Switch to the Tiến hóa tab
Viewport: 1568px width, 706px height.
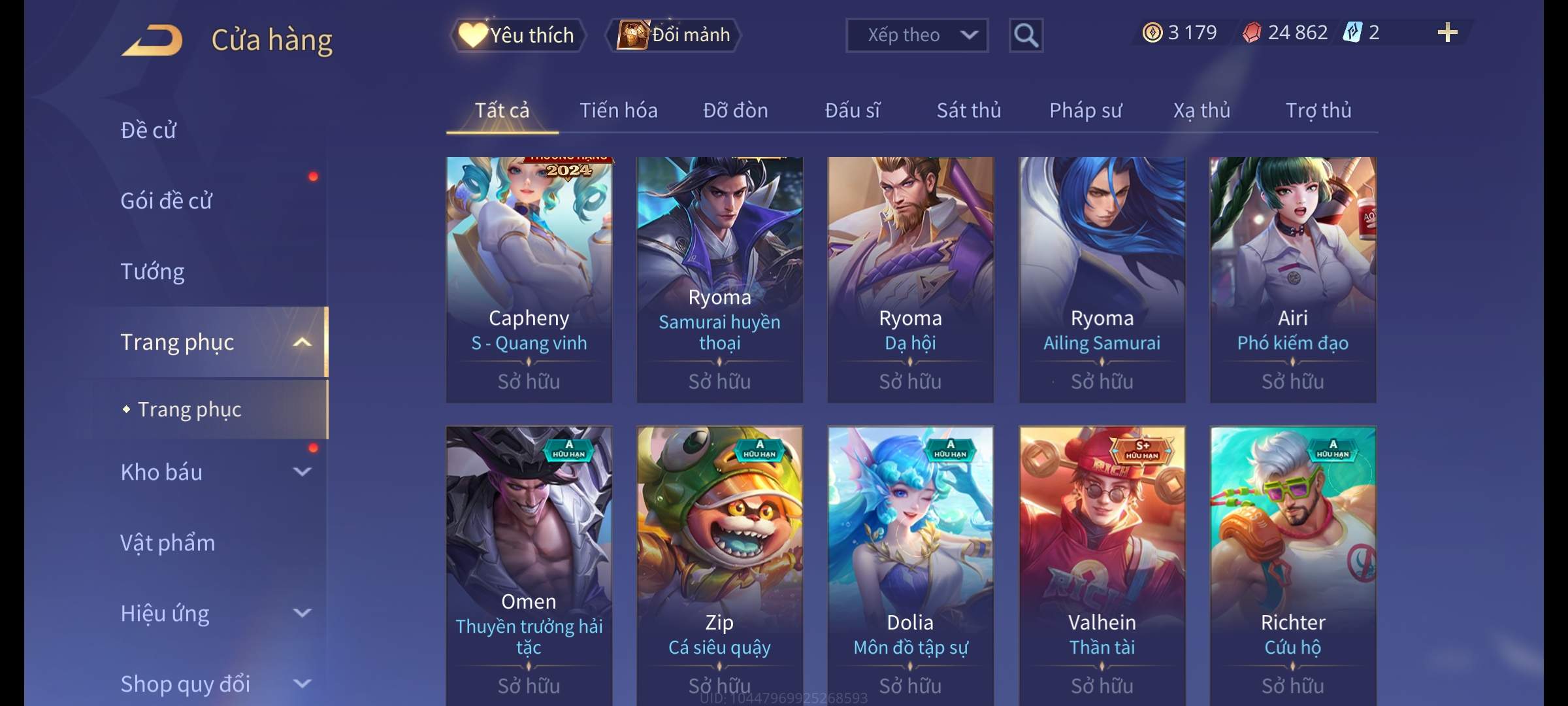click(x=618, y=110)
